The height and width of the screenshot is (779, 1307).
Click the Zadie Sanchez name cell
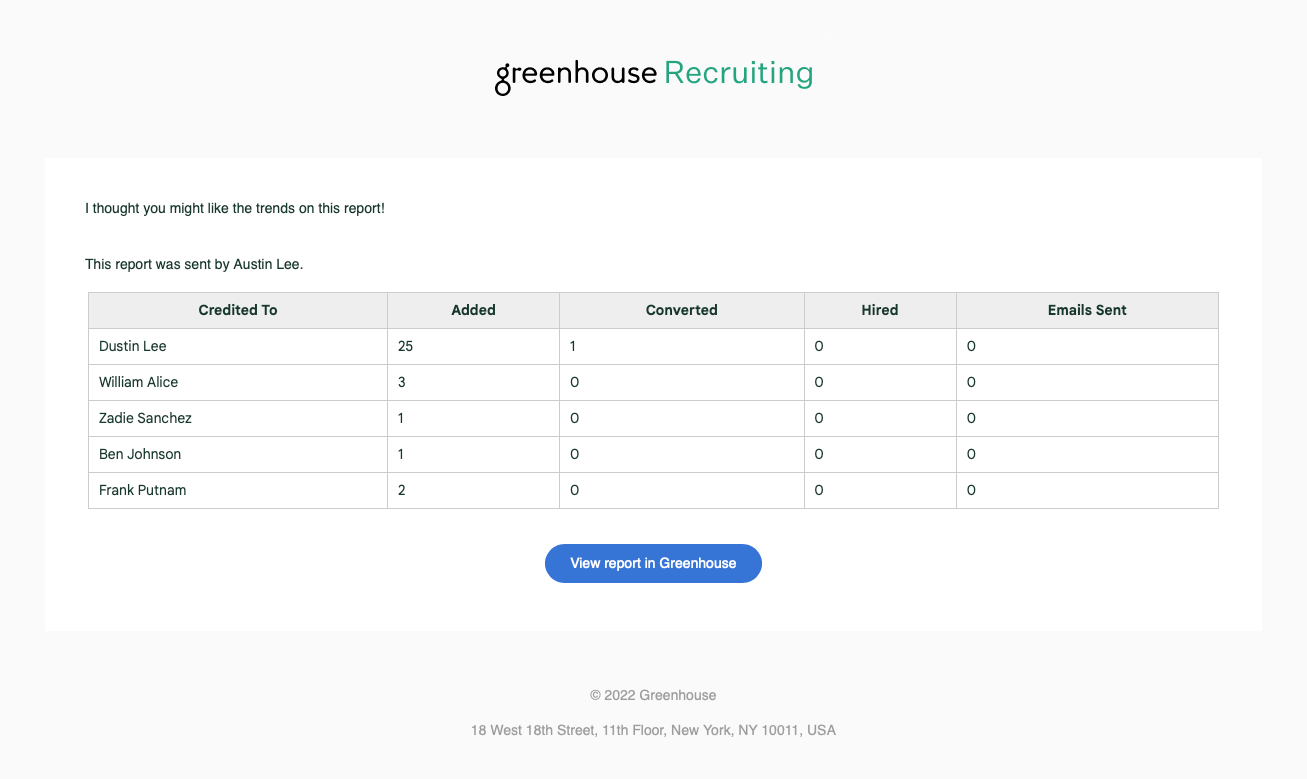238,418
